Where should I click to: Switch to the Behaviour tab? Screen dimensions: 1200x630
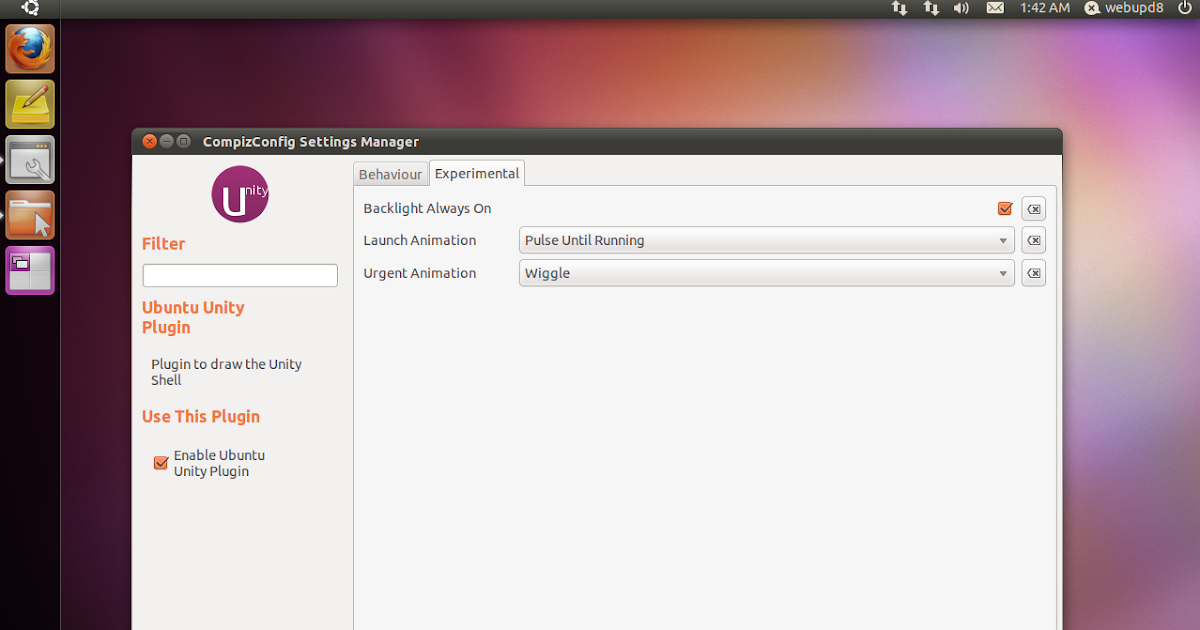[390, 173]
